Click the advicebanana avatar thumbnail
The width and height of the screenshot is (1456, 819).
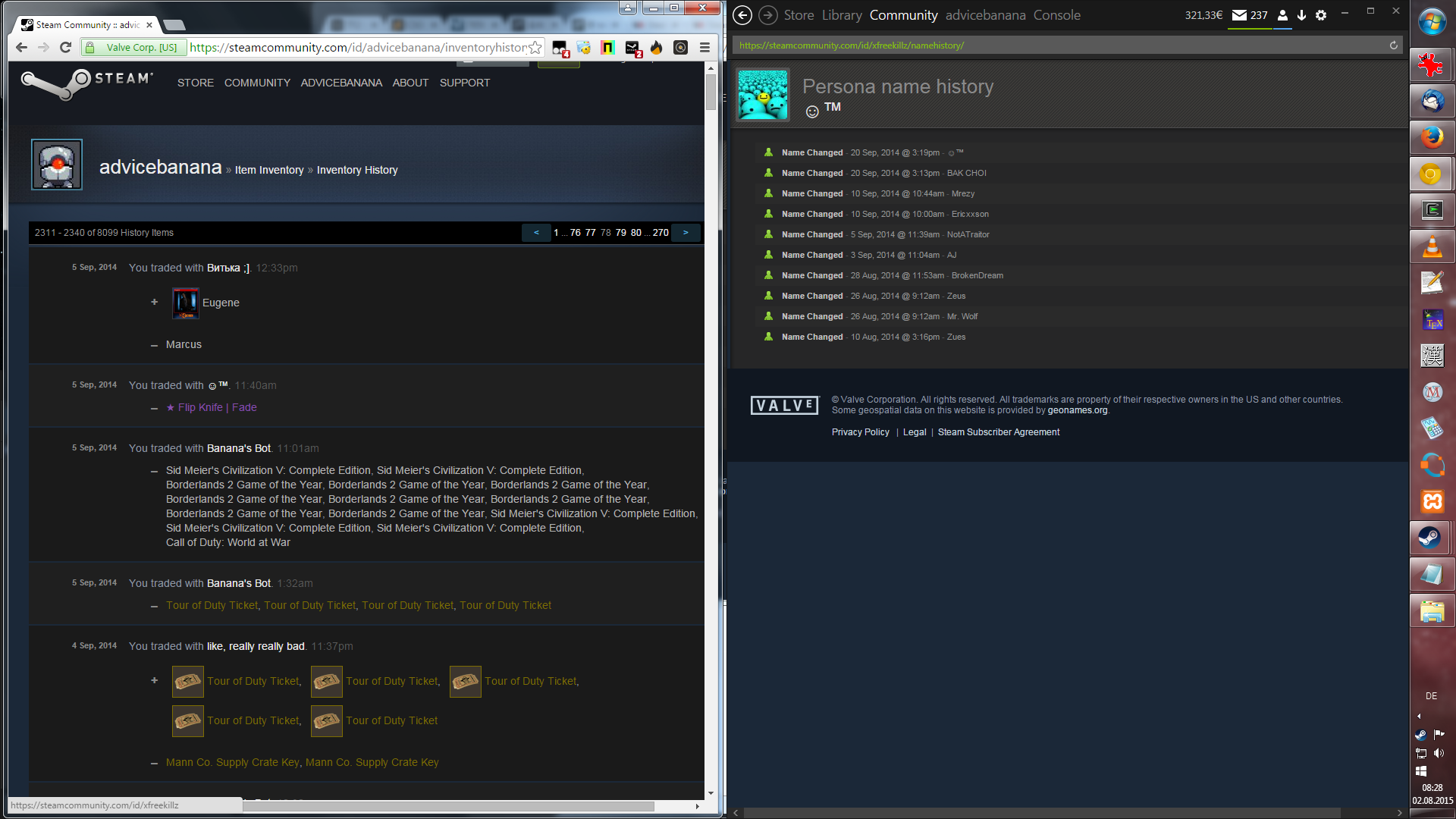coord(57,165)
